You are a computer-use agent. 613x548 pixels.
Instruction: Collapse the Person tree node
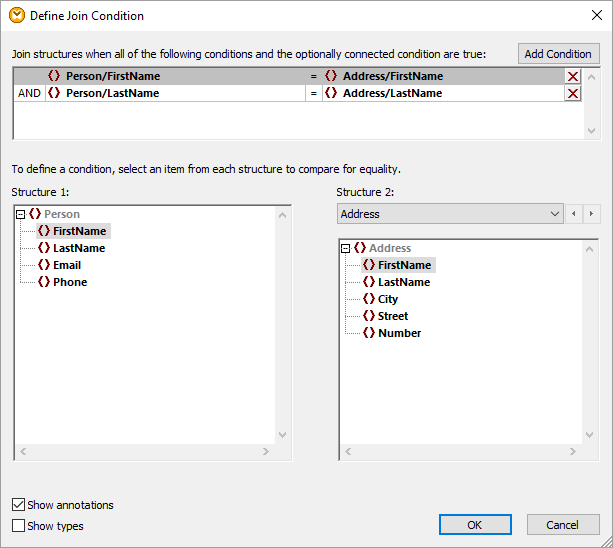coord(20,214)
